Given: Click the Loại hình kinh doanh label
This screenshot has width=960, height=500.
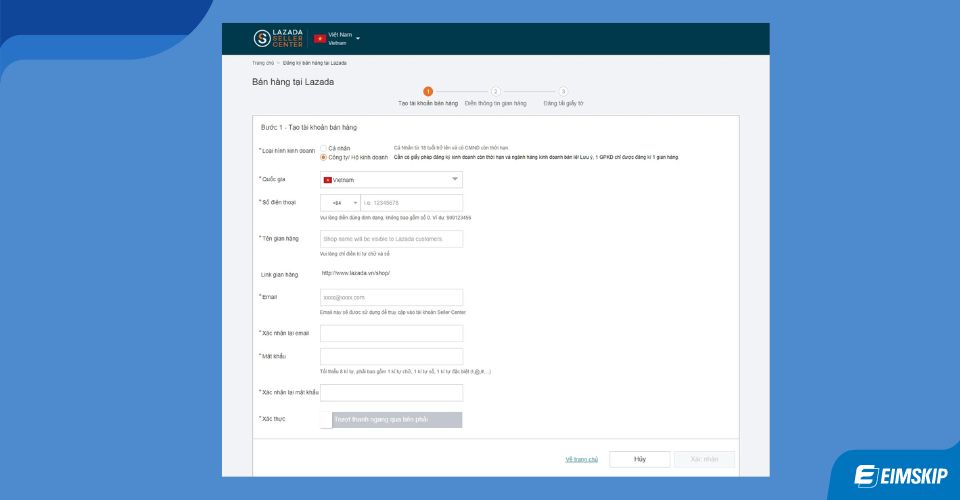Looking at the screenshot, I should [287, 151].
